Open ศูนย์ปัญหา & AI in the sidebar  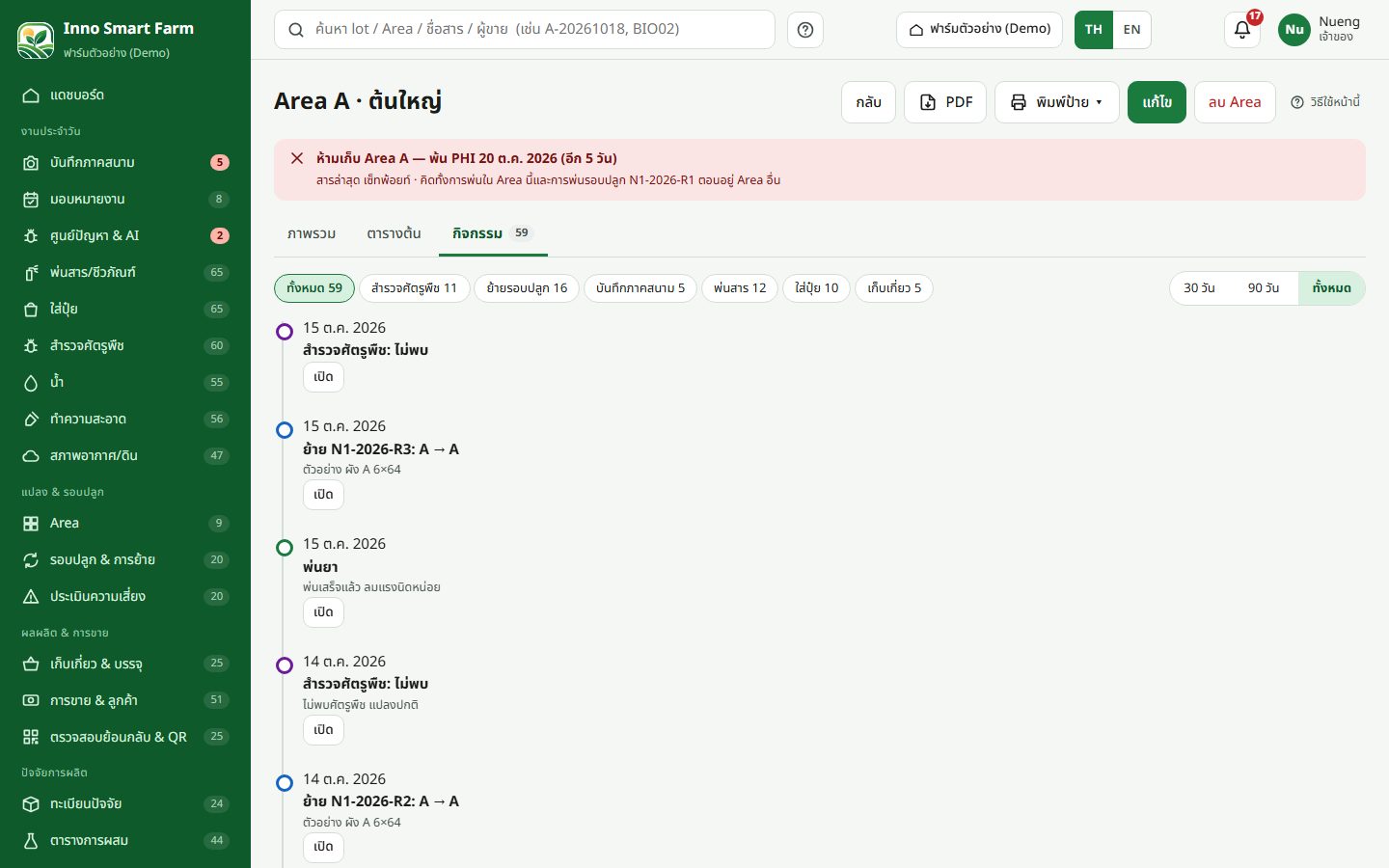pos(125,236)
